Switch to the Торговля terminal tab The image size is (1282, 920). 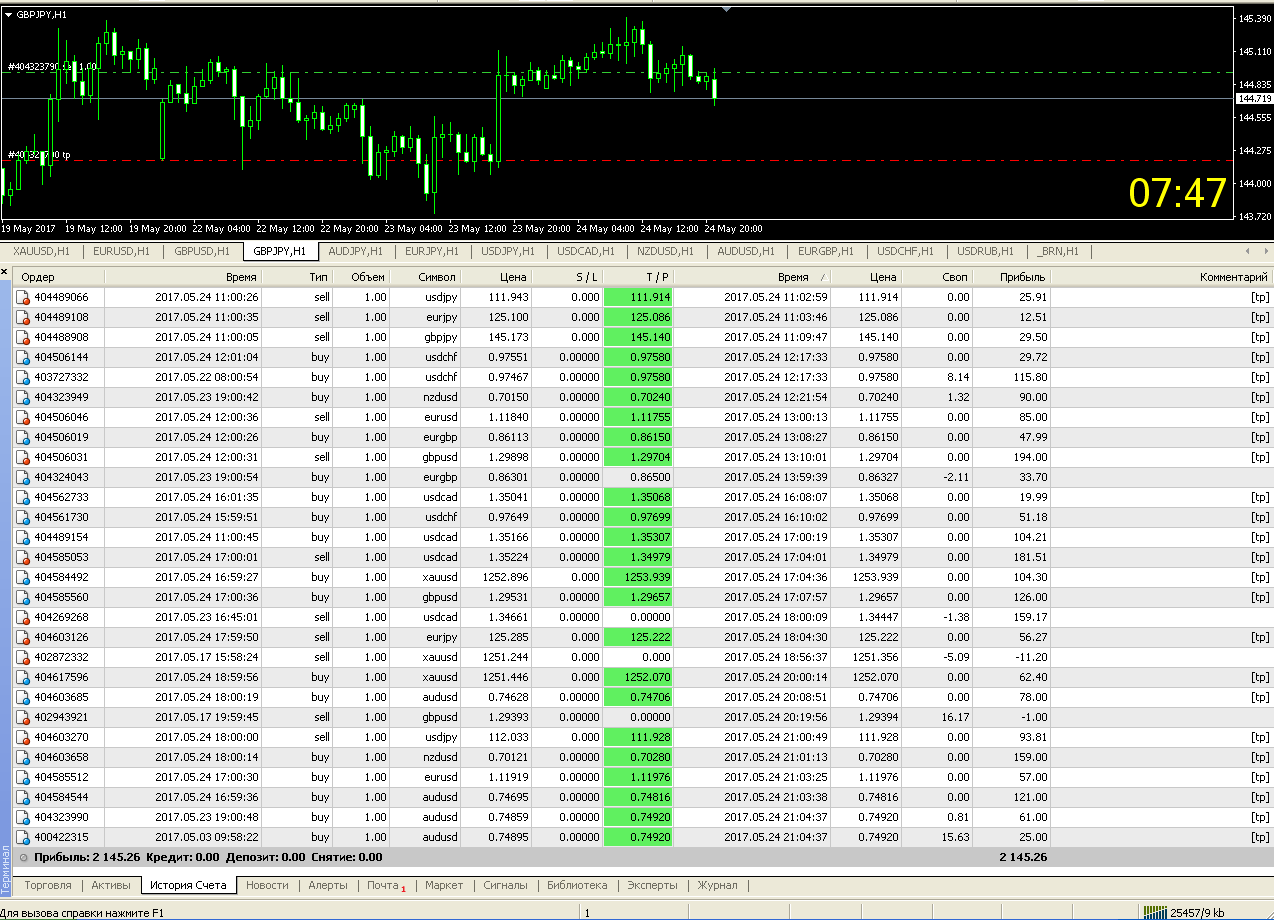[x=48, y=885]
